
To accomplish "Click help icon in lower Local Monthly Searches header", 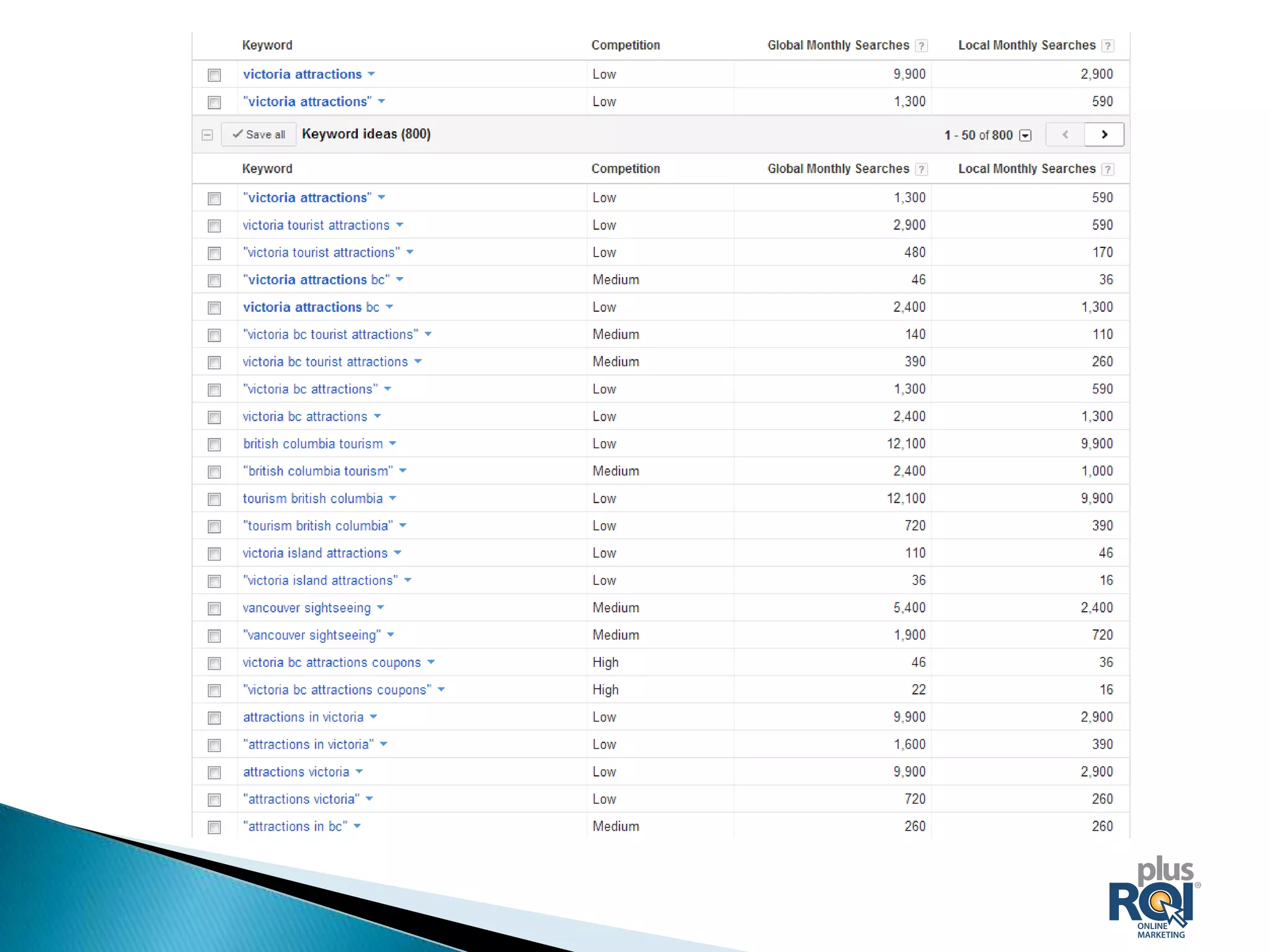I will 1108,169.
